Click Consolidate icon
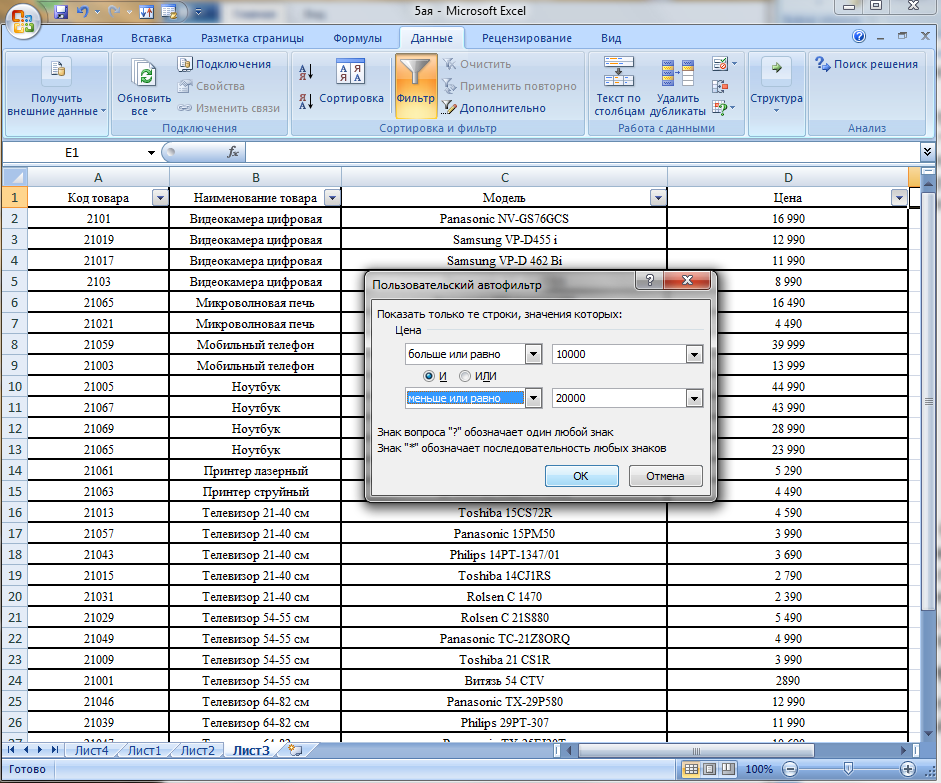The image size is (941, 783). tap(720, 86)
